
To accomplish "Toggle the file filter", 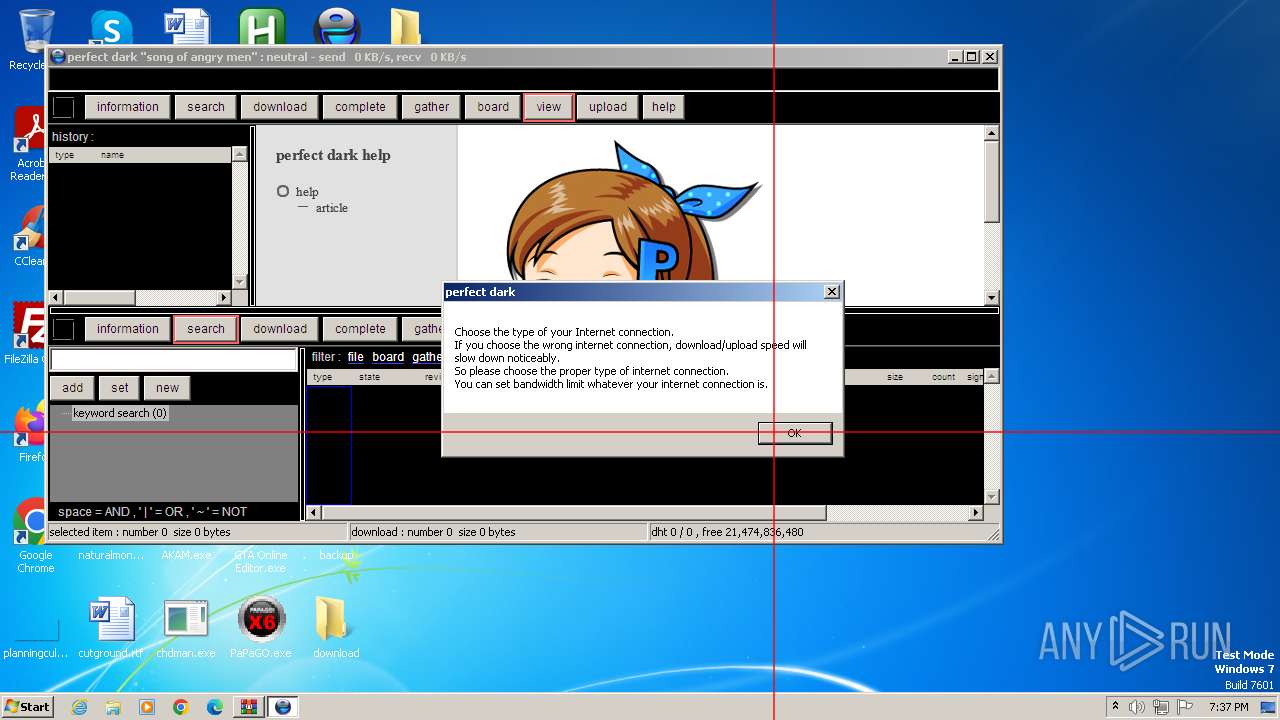I will (356, 357).
